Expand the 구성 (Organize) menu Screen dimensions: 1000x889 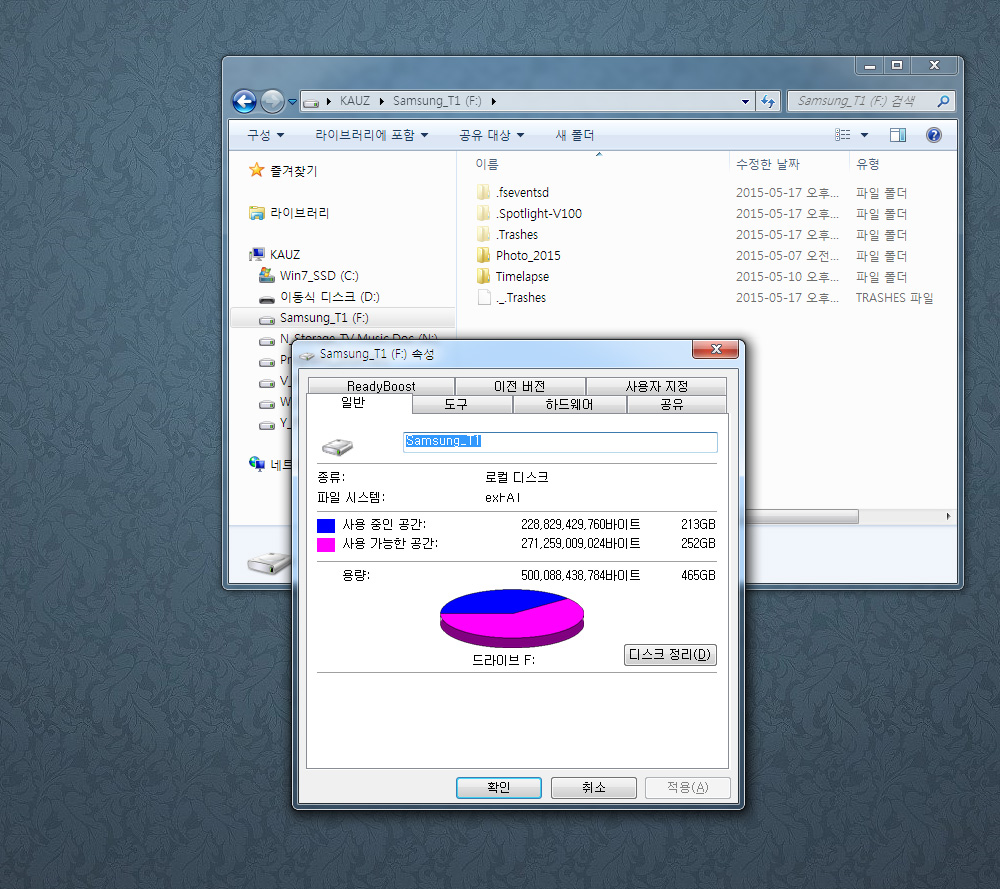[x=265, y=135]
